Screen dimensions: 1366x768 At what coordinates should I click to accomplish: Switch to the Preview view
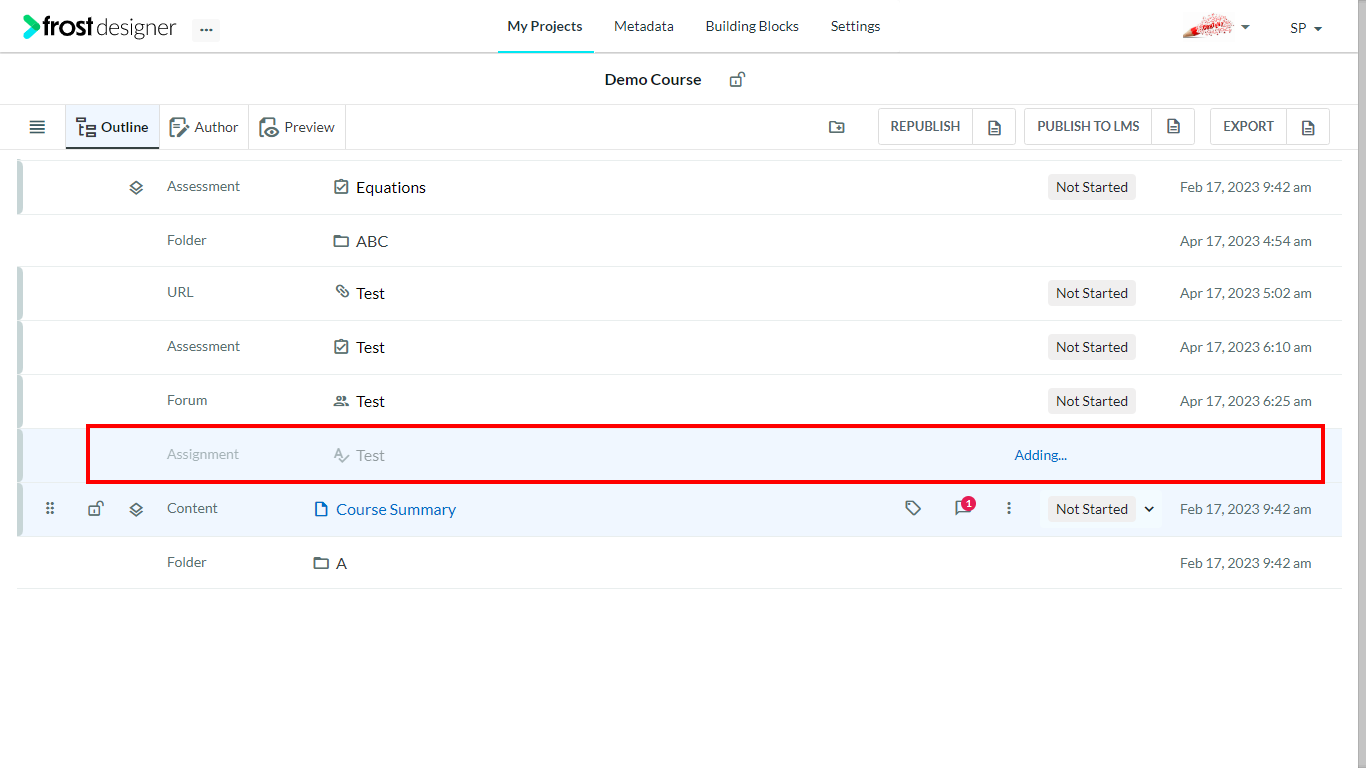[297, 127]
